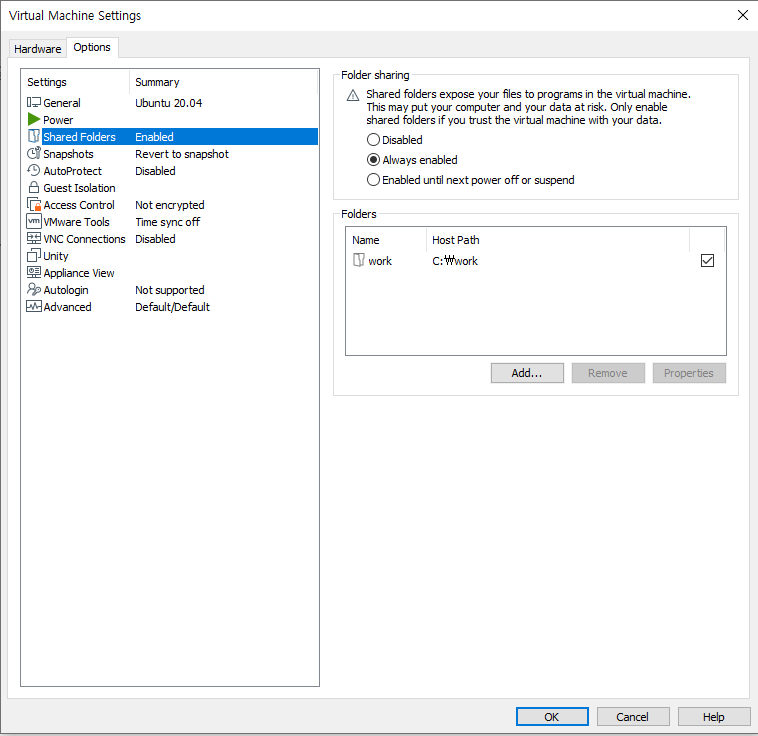Click the folder sharing warning triangle icon

353,95
